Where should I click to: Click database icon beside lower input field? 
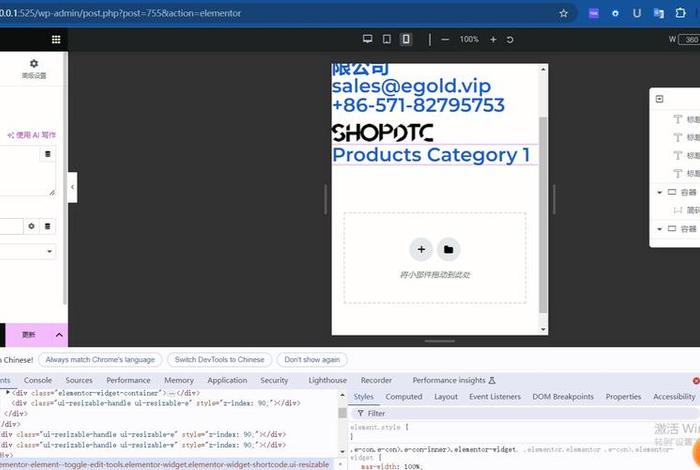pos(47,226)
